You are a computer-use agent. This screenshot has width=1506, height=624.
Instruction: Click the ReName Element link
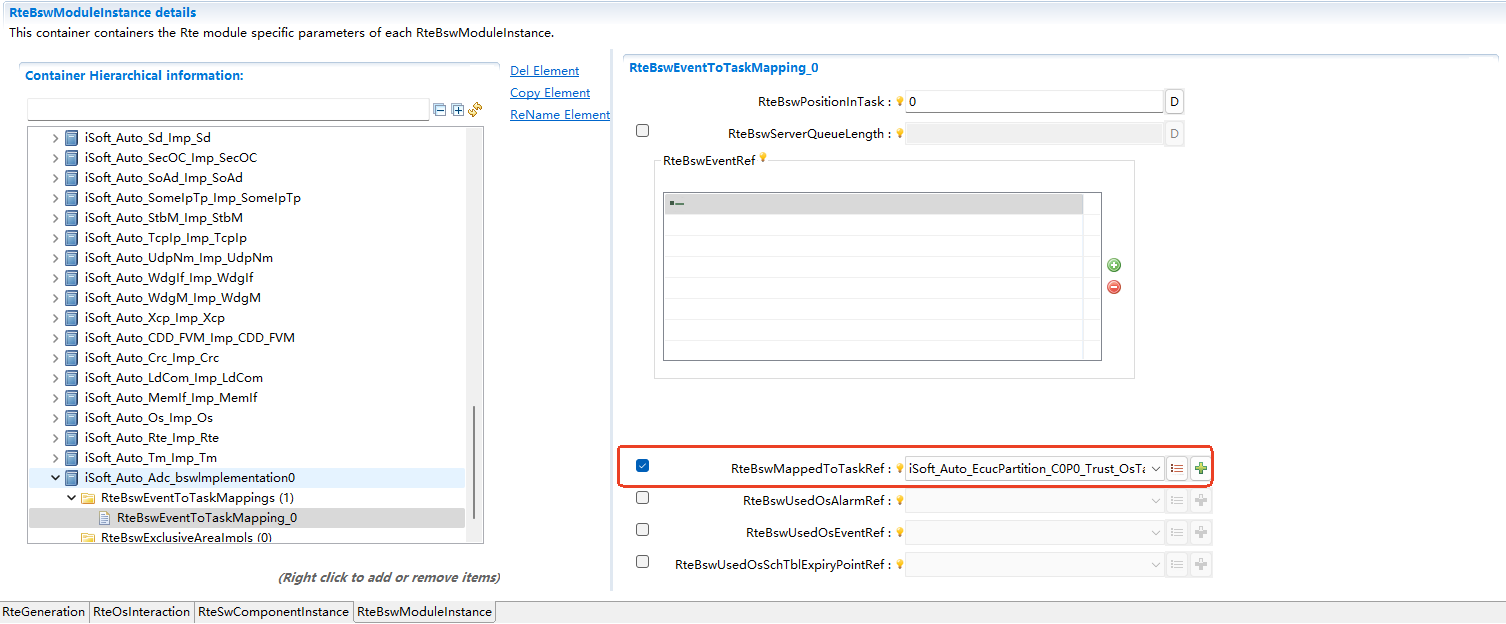[559, 115]
